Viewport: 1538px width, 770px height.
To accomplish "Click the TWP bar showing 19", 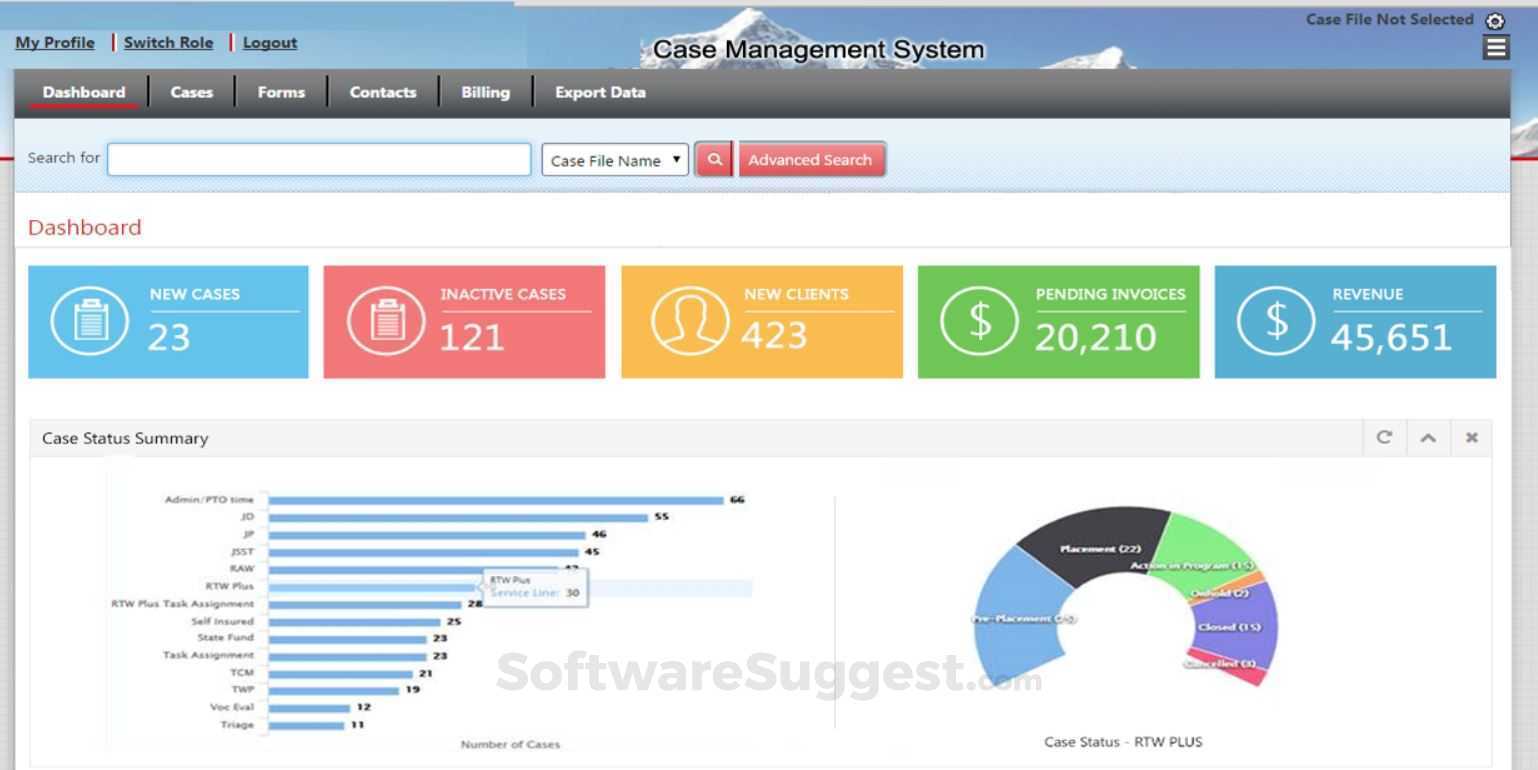I will click(x=334, y=690).
